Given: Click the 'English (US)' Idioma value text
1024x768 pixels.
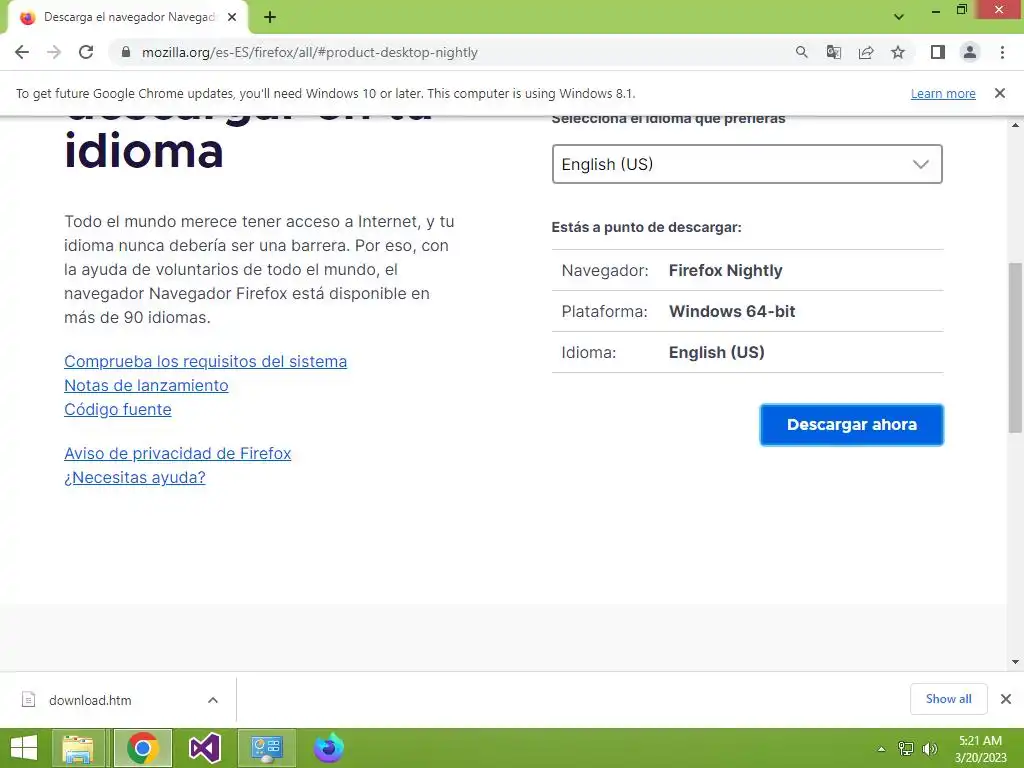Looking at the screenshot, I should pos(716,353).
